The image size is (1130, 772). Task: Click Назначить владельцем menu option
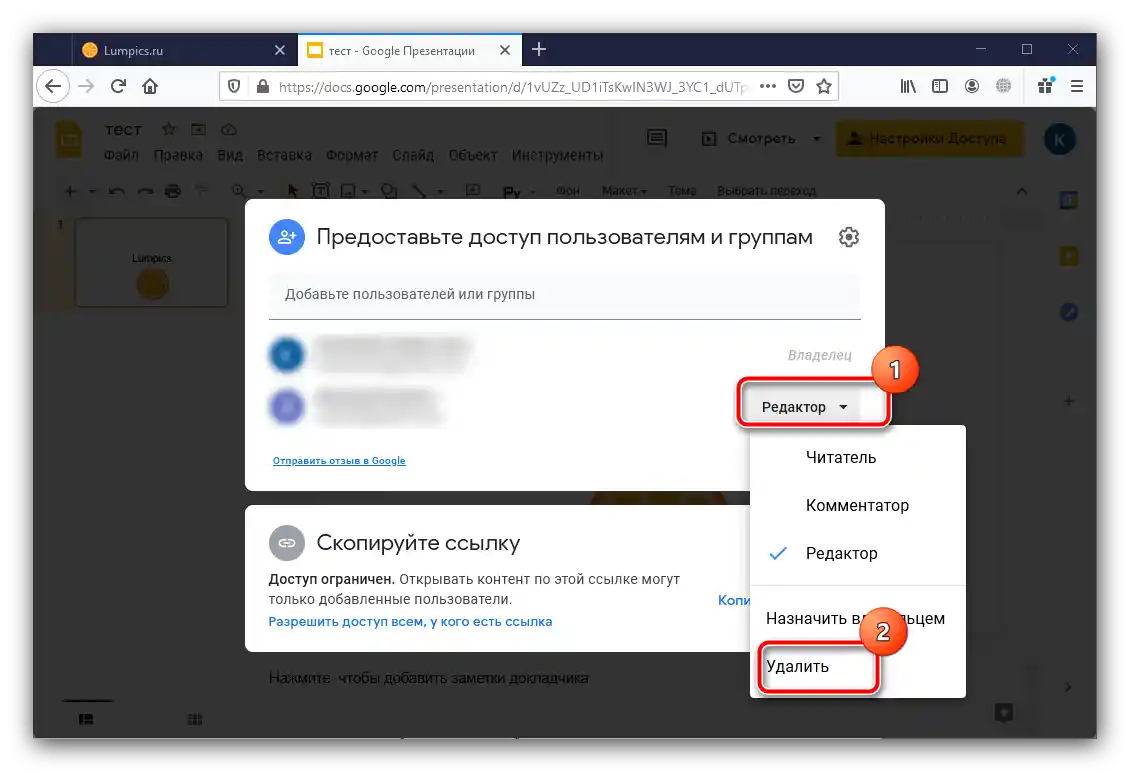pos(858,618)
